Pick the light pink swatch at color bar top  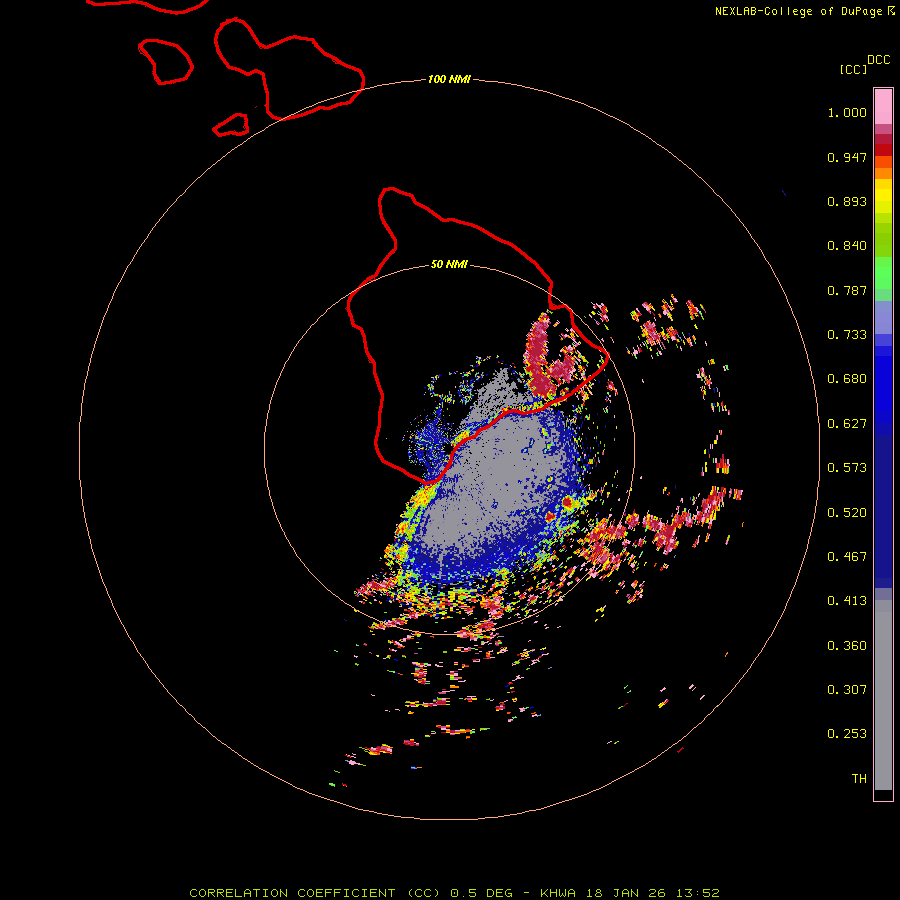883,107
